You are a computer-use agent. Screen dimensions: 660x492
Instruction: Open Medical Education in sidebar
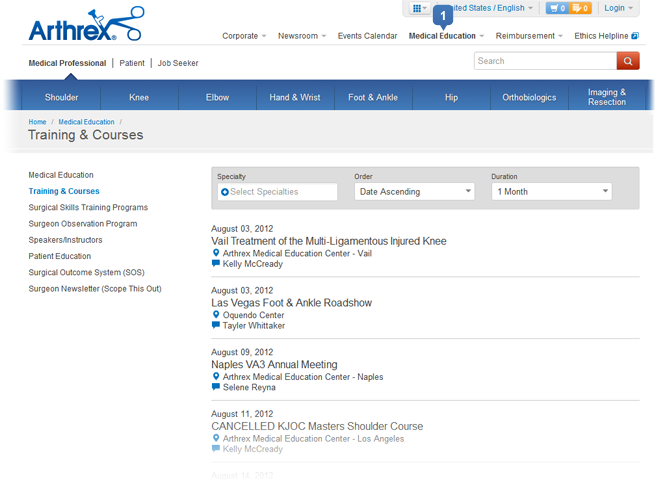61,175
